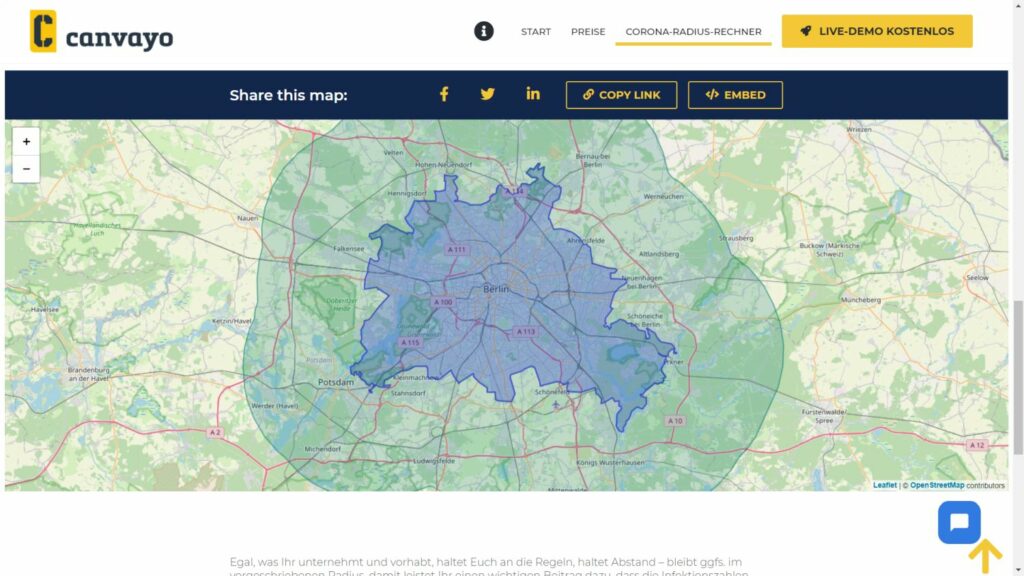Open the info circle icon
This screenshot has height=576, width=1024.
484,31
